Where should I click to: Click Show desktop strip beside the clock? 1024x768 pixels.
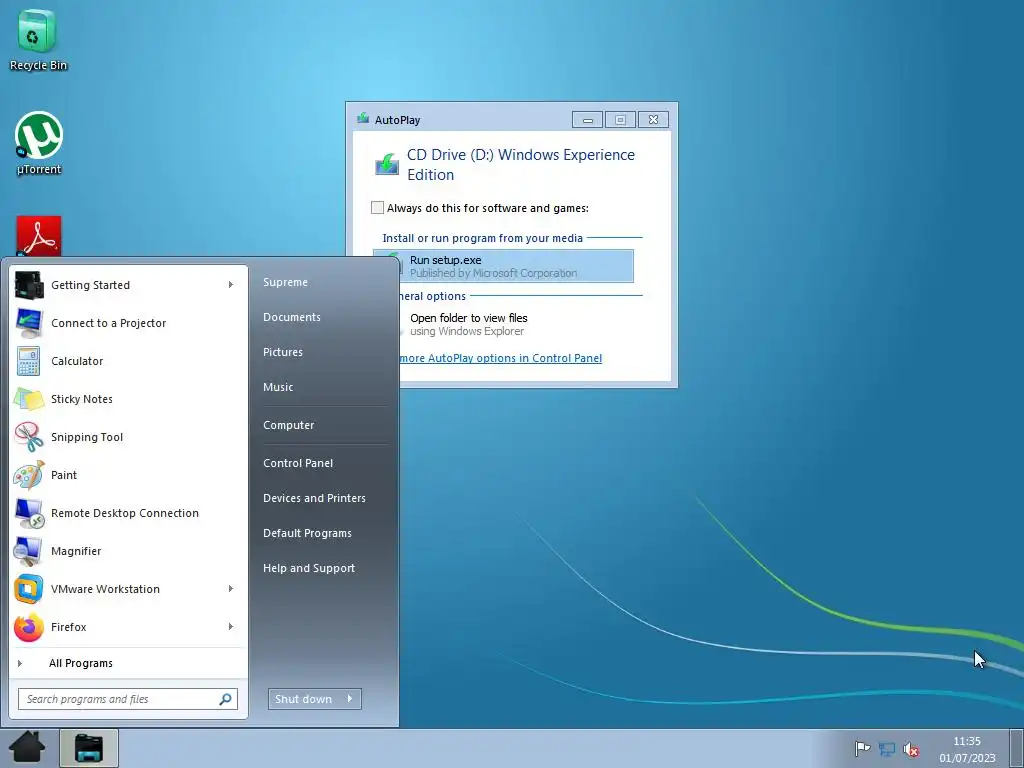click(x=1017, y=748)
